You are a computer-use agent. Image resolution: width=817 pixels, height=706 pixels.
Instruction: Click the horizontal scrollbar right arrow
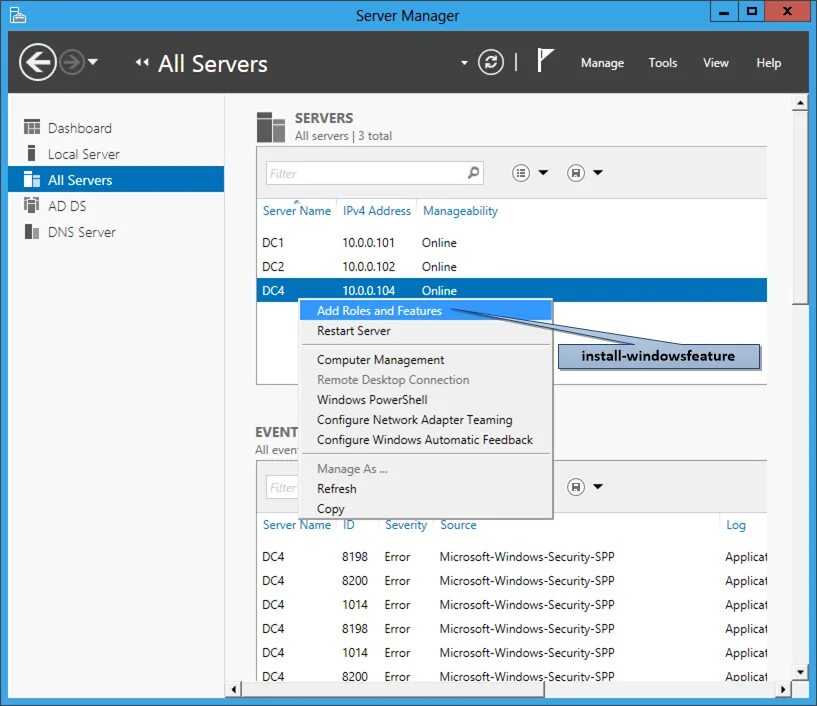click(783, 689)
